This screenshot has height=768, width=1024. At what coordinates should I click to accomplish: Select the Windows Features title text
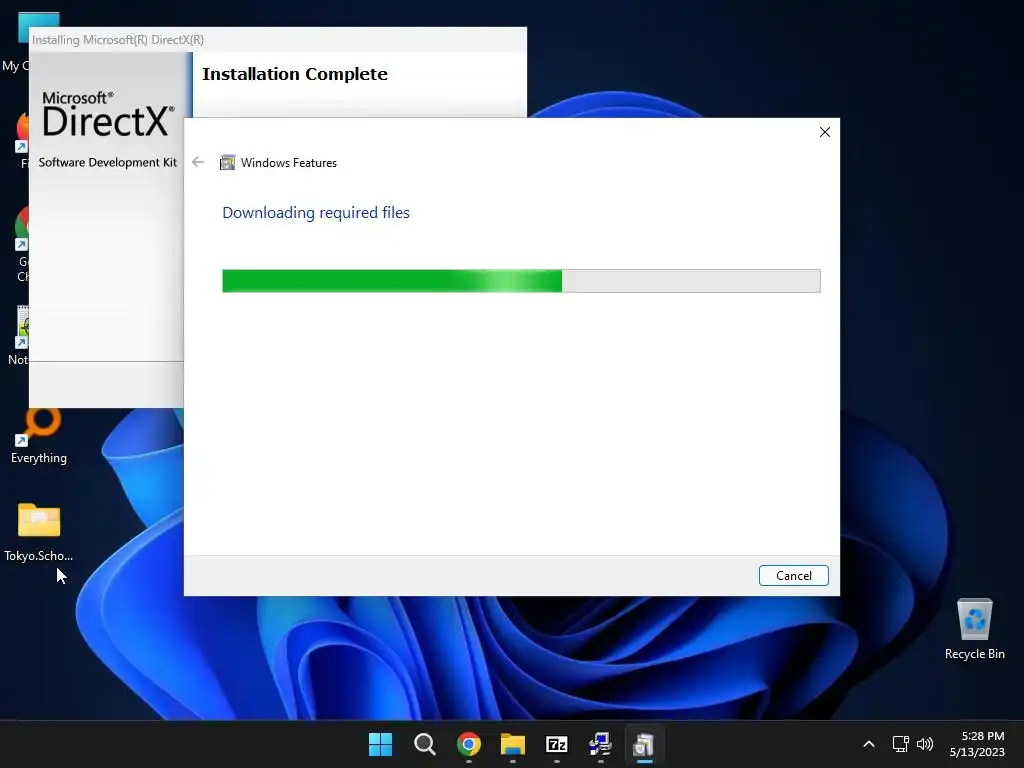click(x=289, y=163)
